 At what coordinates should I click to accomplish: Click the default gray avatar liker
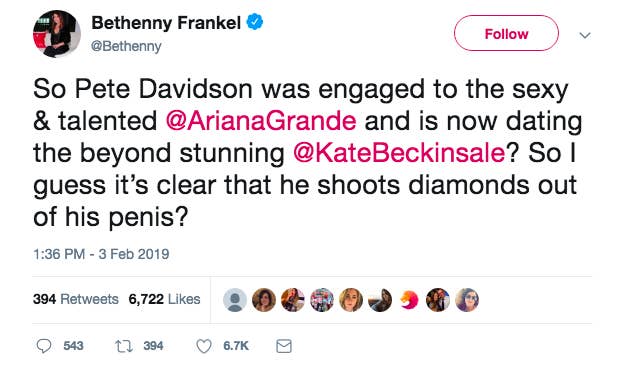pyautogui.click(x=235, y=300)
